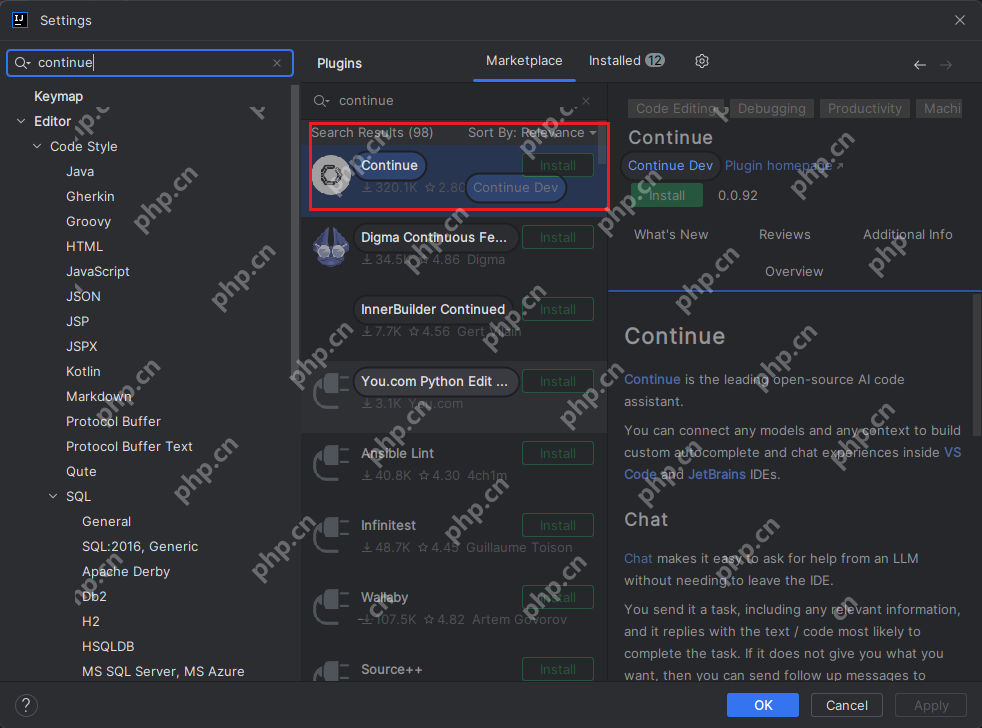Clear the plugin search query with X
982x728 pixels.
pyautogui.click(x=586, y=101)
